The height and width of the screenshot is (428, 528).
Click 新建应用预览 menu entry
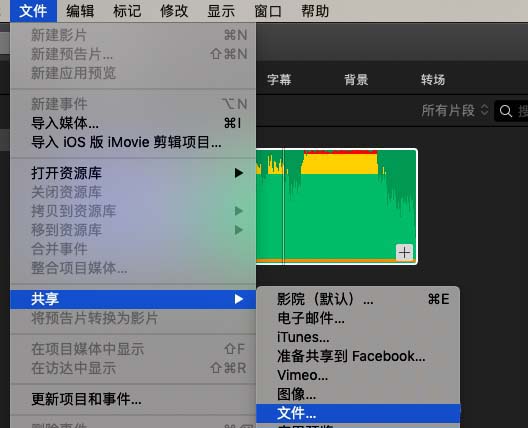[133, 73]
